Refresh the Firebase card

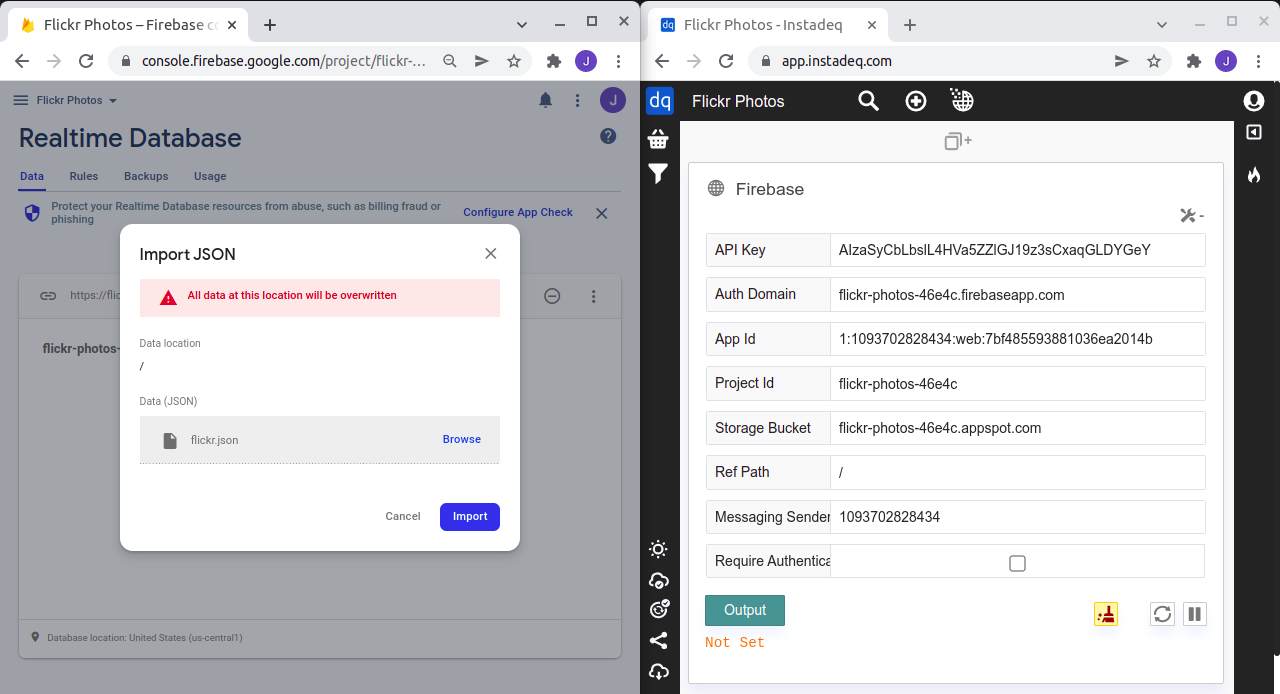[x=1162, y=614]
